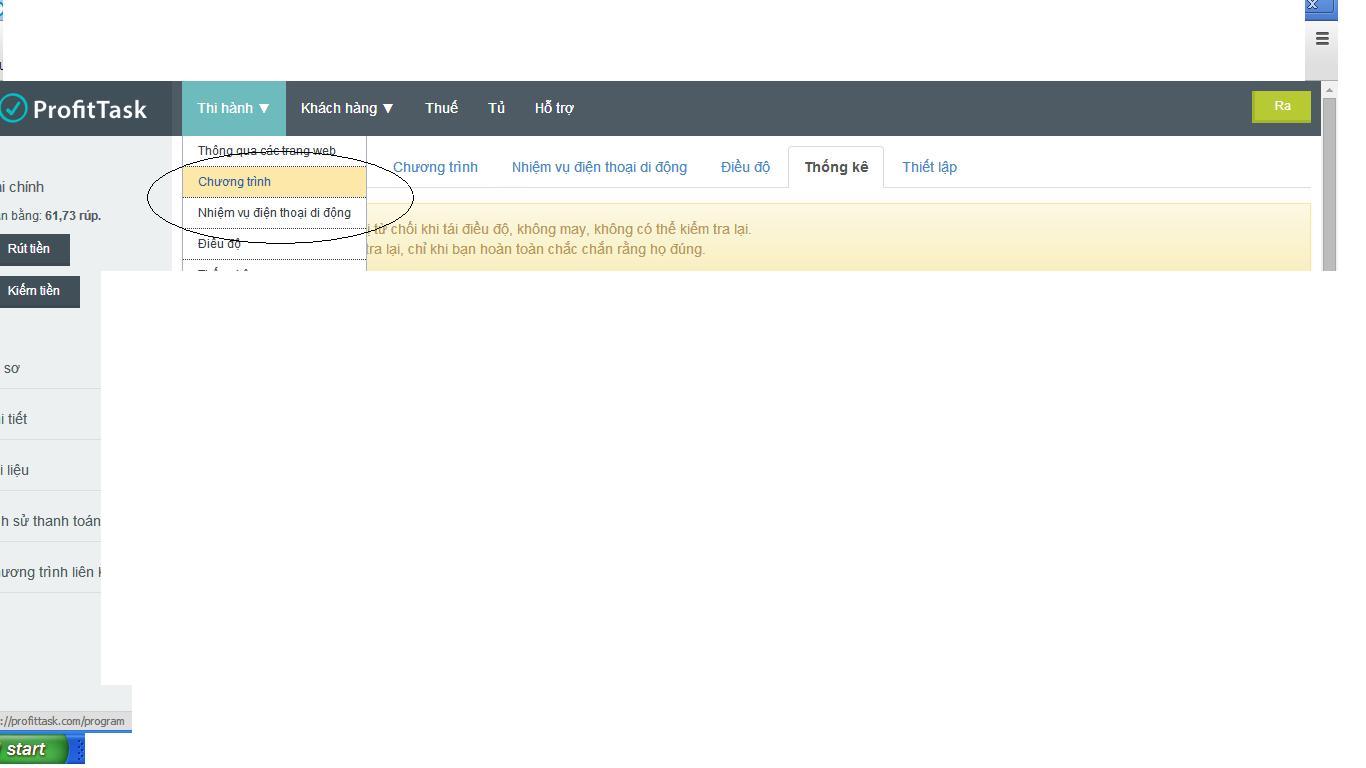Screen dimensions: 1366x768
Task: Click the Kiếm tiền button
Action: (x=38, y=291)
